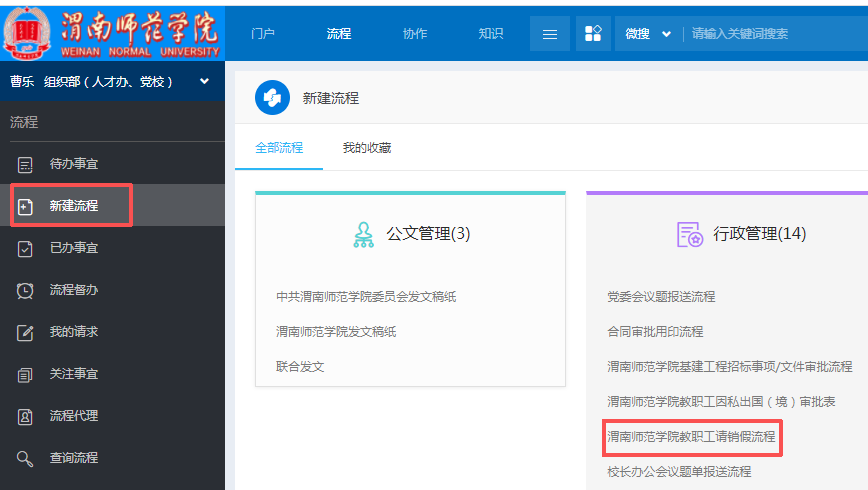Viewport: 868px width, 490px height.
Task: Click the 待办事宜 sidebar icon
Action: 25,164
